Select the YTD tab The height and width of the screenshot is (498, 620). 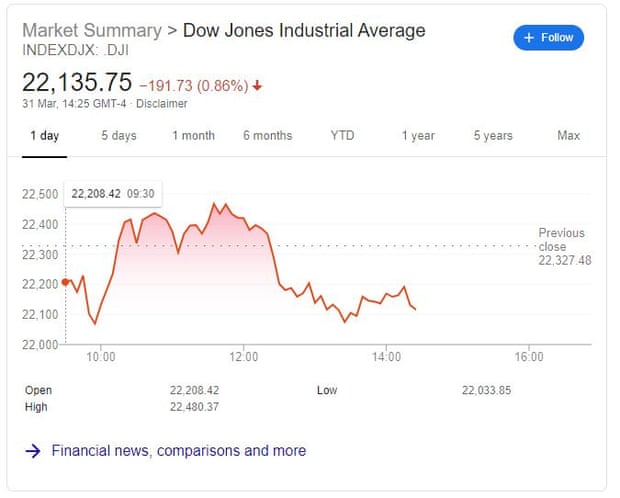point(342,136)
